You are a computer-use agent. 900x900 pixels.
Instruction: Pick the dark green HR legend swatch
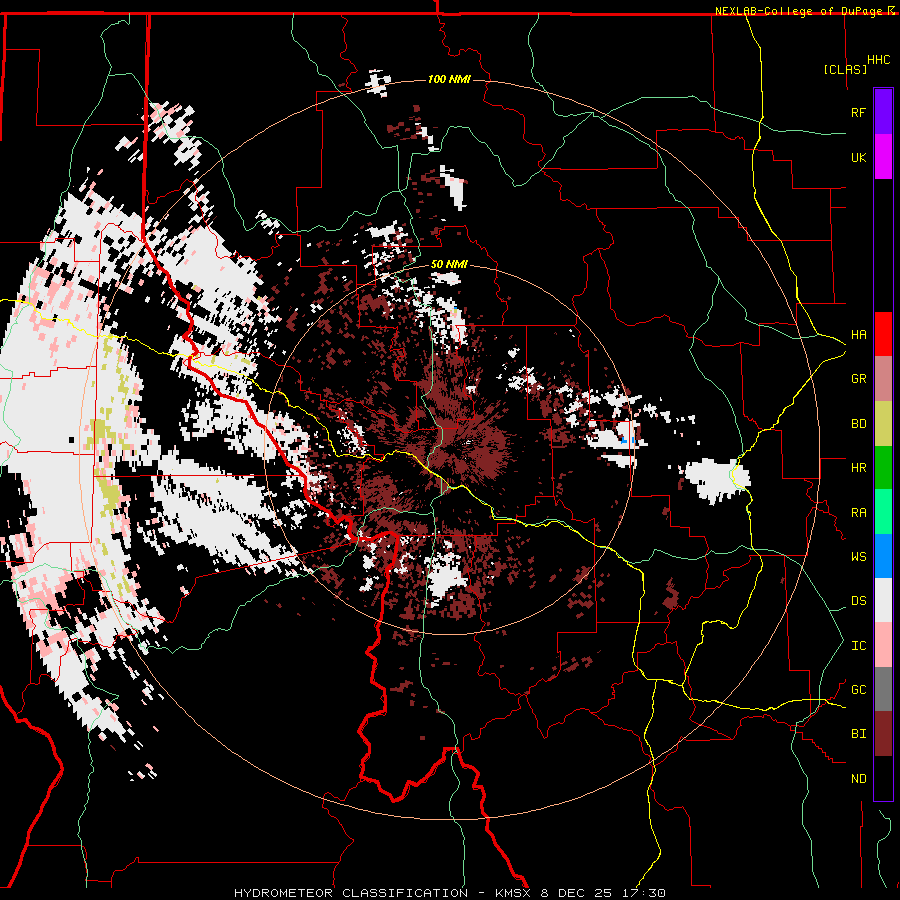pyautogui.click(x=883, y=468)
